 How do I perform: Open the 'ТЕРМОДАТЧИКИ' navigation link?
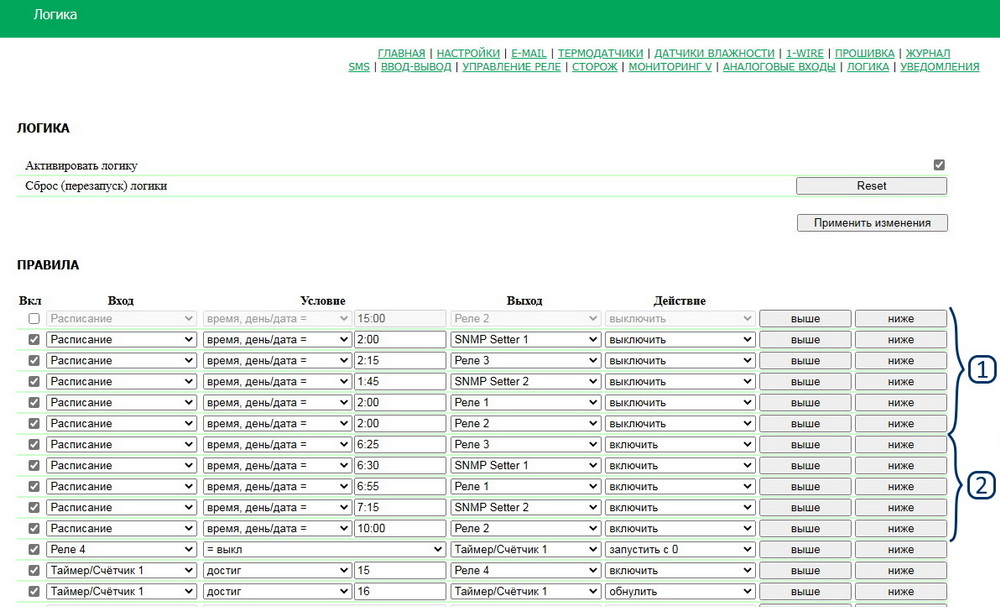coord(600,53)
